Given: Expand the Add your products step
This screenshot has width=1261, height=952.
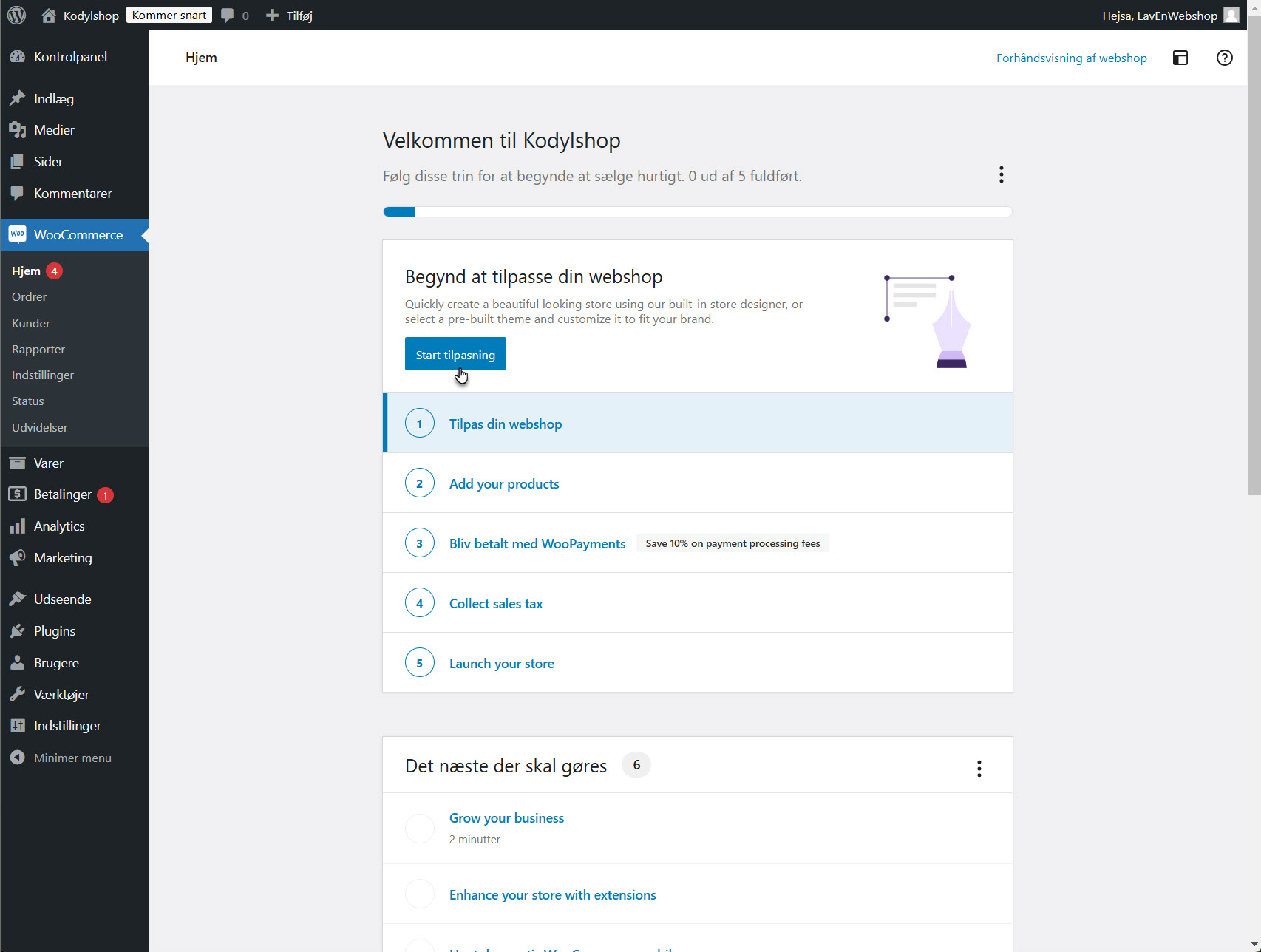Looking at the screenshot, I should pos(504,483).
